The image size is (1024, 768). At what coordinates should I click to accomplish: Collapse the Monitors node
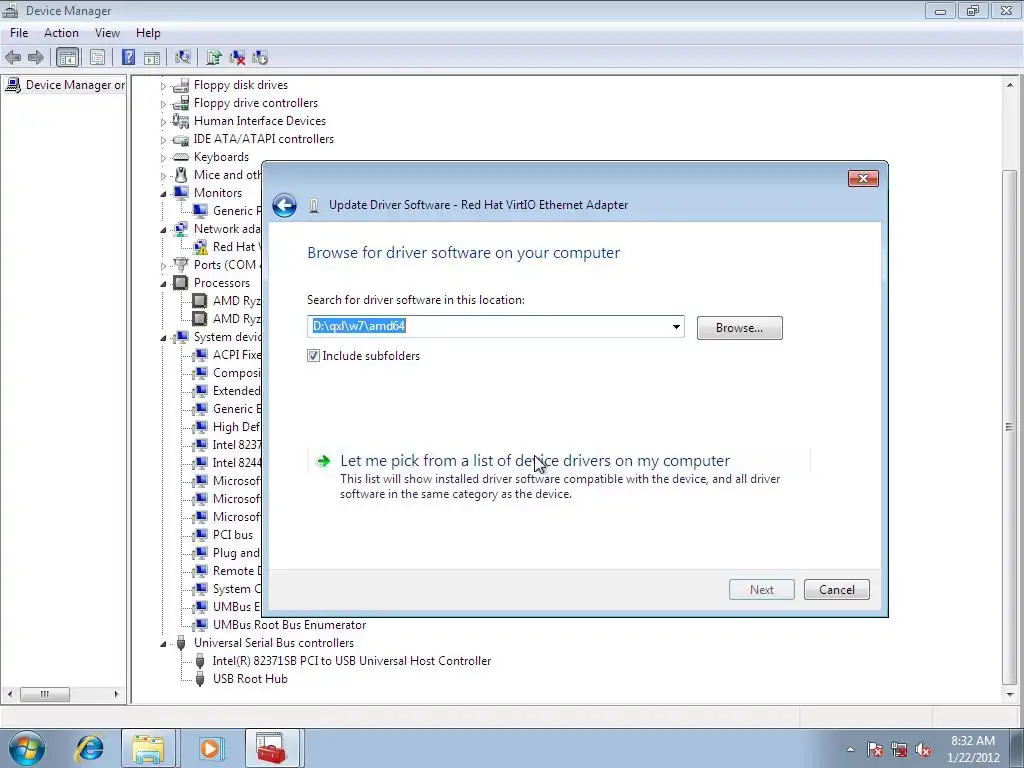[x=163, y=193]
